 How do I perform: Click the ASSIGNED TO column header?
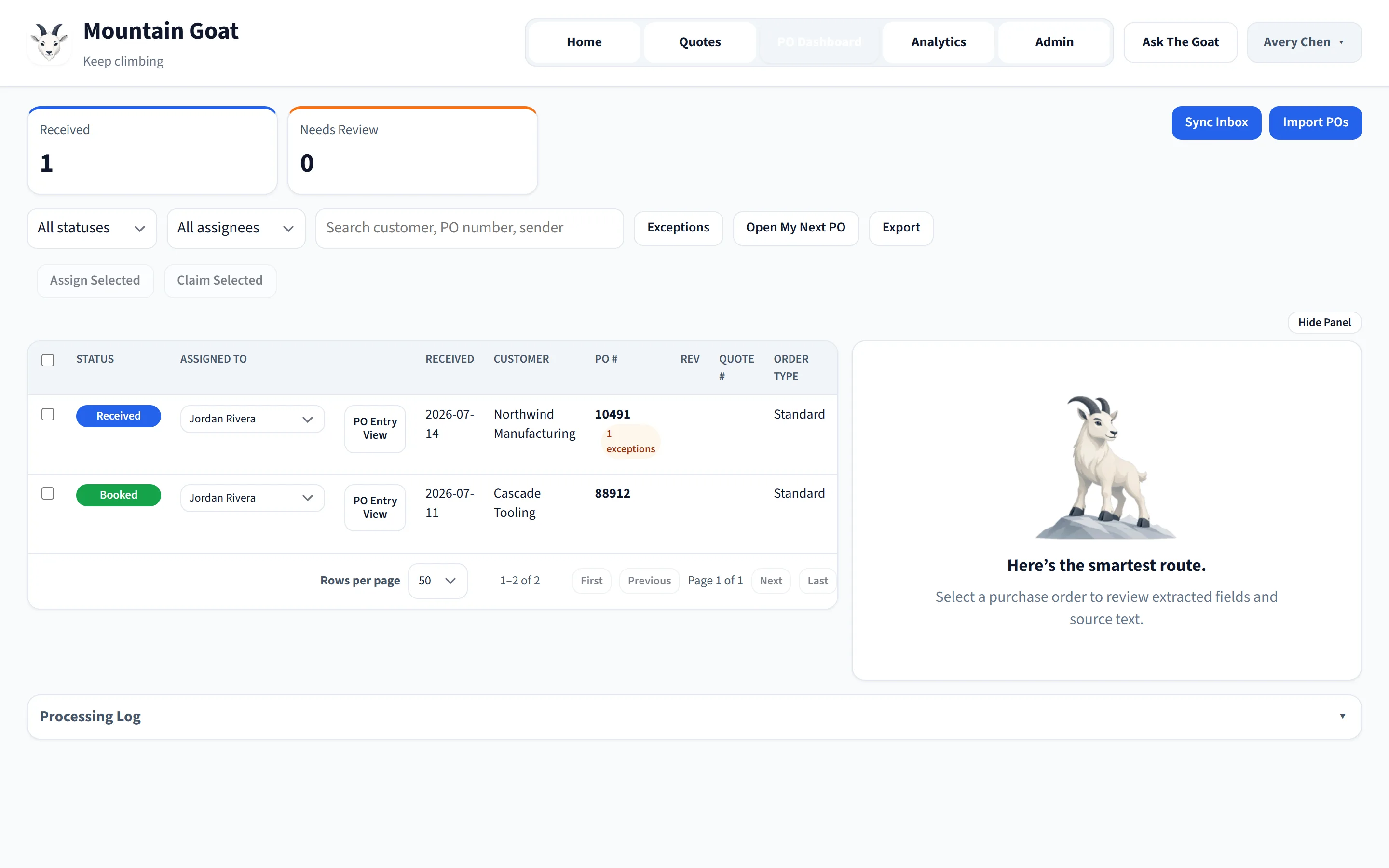pyautogui.click(x=214, y=359)
